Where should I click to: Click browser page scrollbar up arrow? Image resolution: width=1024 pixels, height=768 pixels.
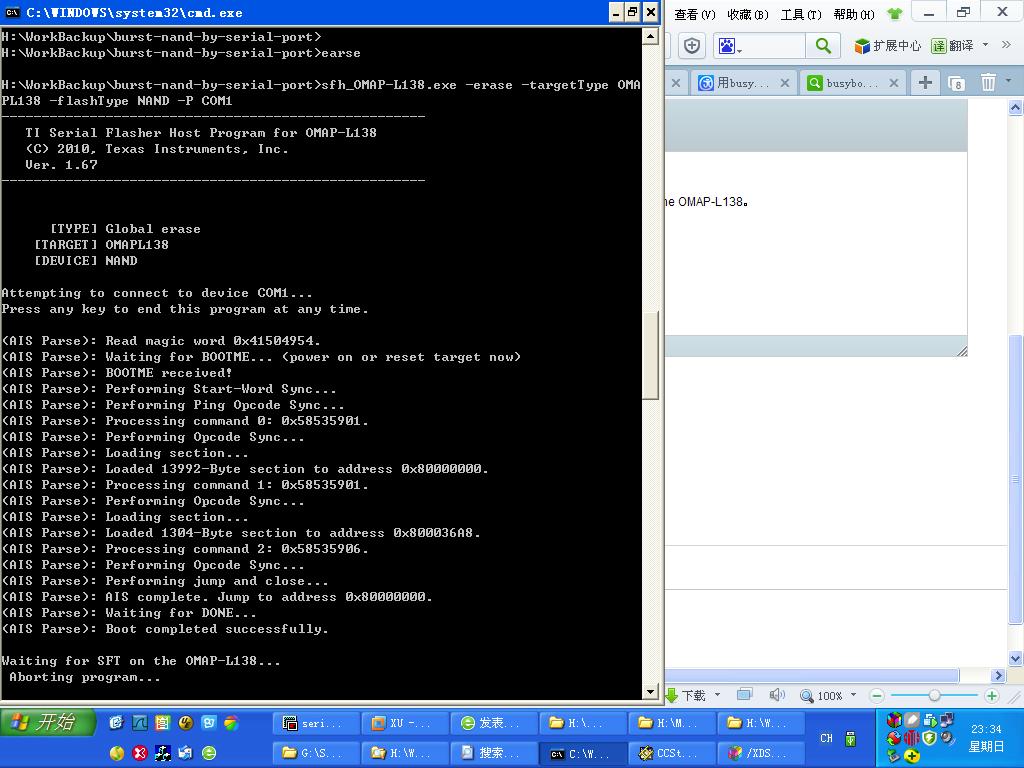point(1016,108)
